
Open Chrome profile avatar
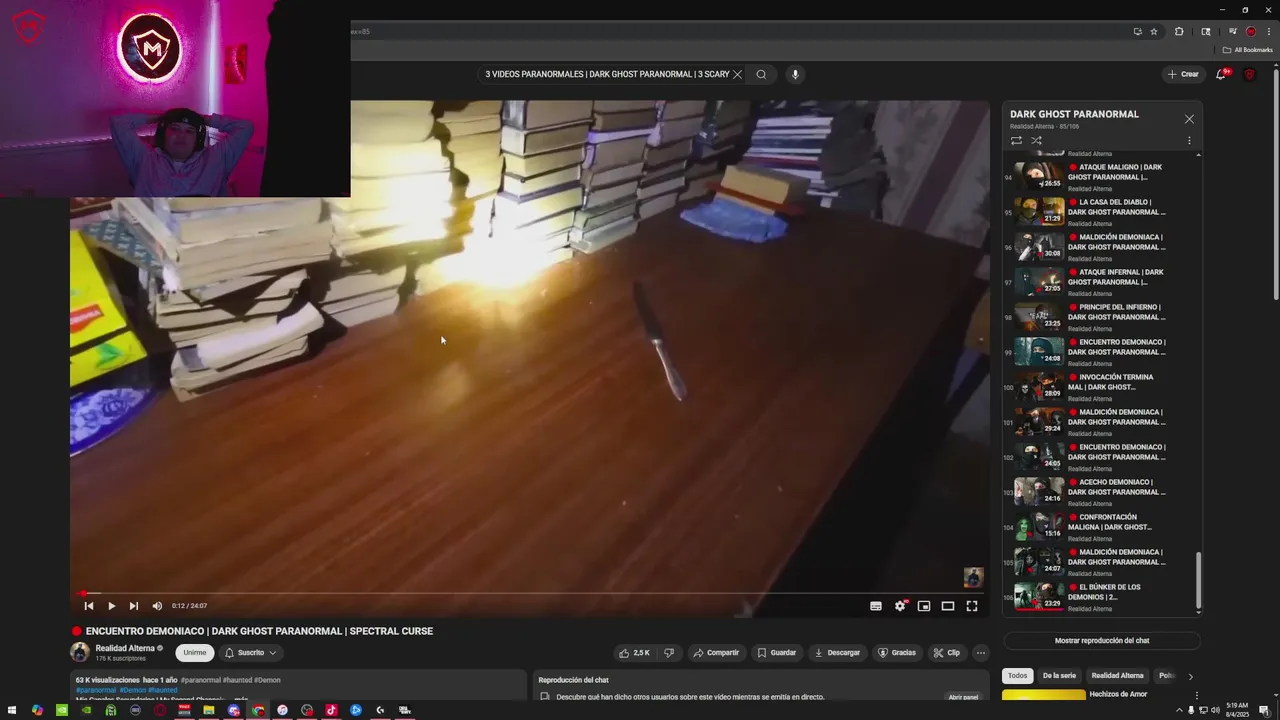1250,31
